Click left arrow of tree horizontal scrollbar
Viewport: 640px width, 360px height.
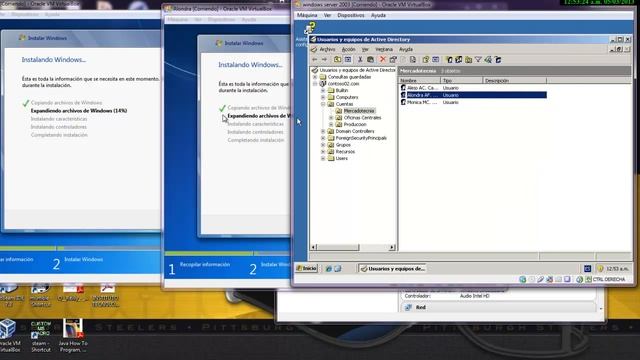(313, 247)
